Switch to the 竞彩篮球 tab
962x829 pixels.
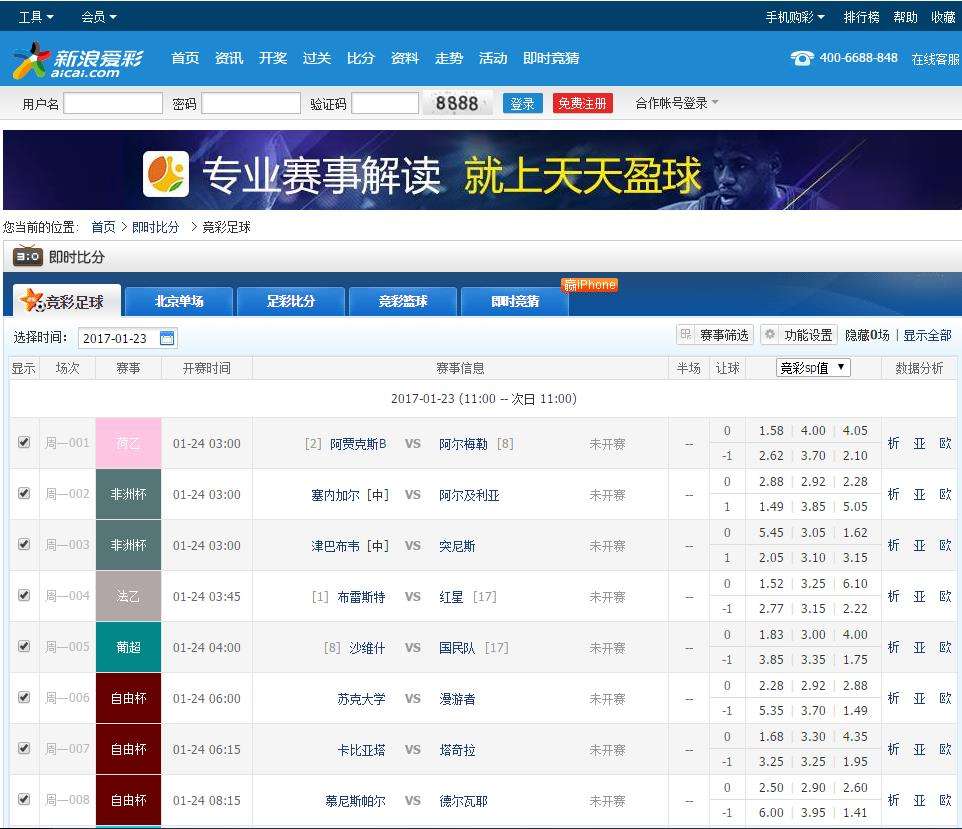point(402,300)
